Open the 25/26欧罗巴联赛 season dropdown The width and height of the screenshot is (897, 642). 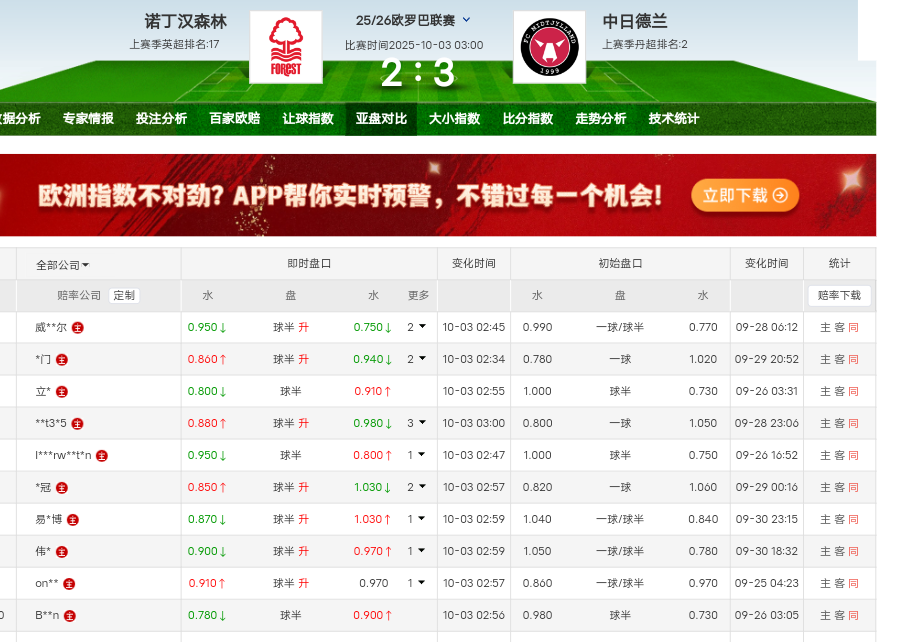tap(466, 20)
